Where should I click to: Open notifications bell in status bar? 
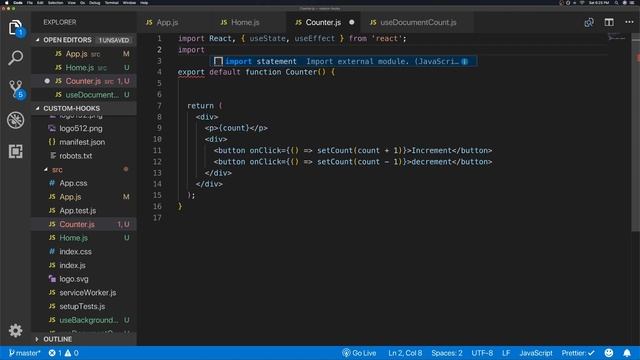click(x=627, y=353)
